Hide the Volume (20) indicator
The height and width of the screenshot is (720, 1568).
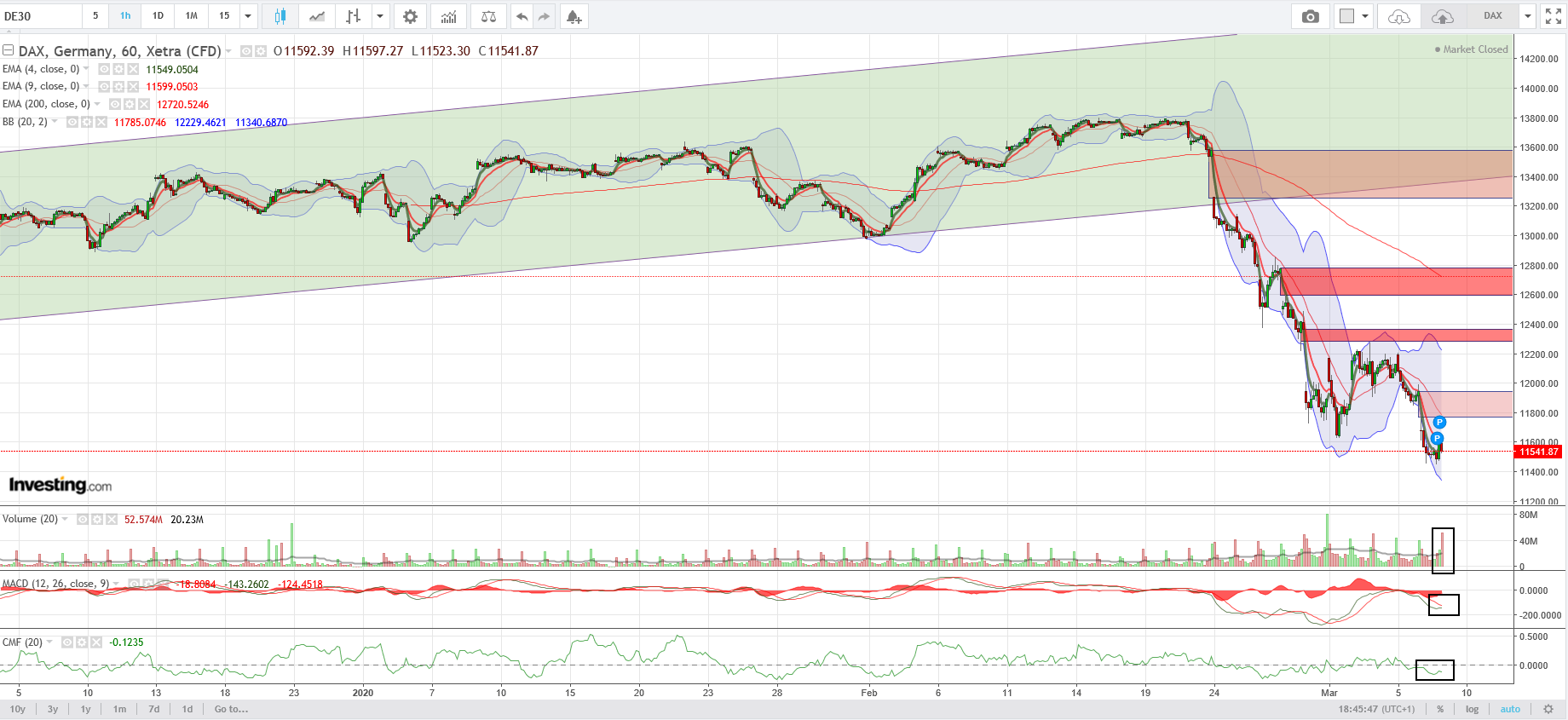coord(83,519)
